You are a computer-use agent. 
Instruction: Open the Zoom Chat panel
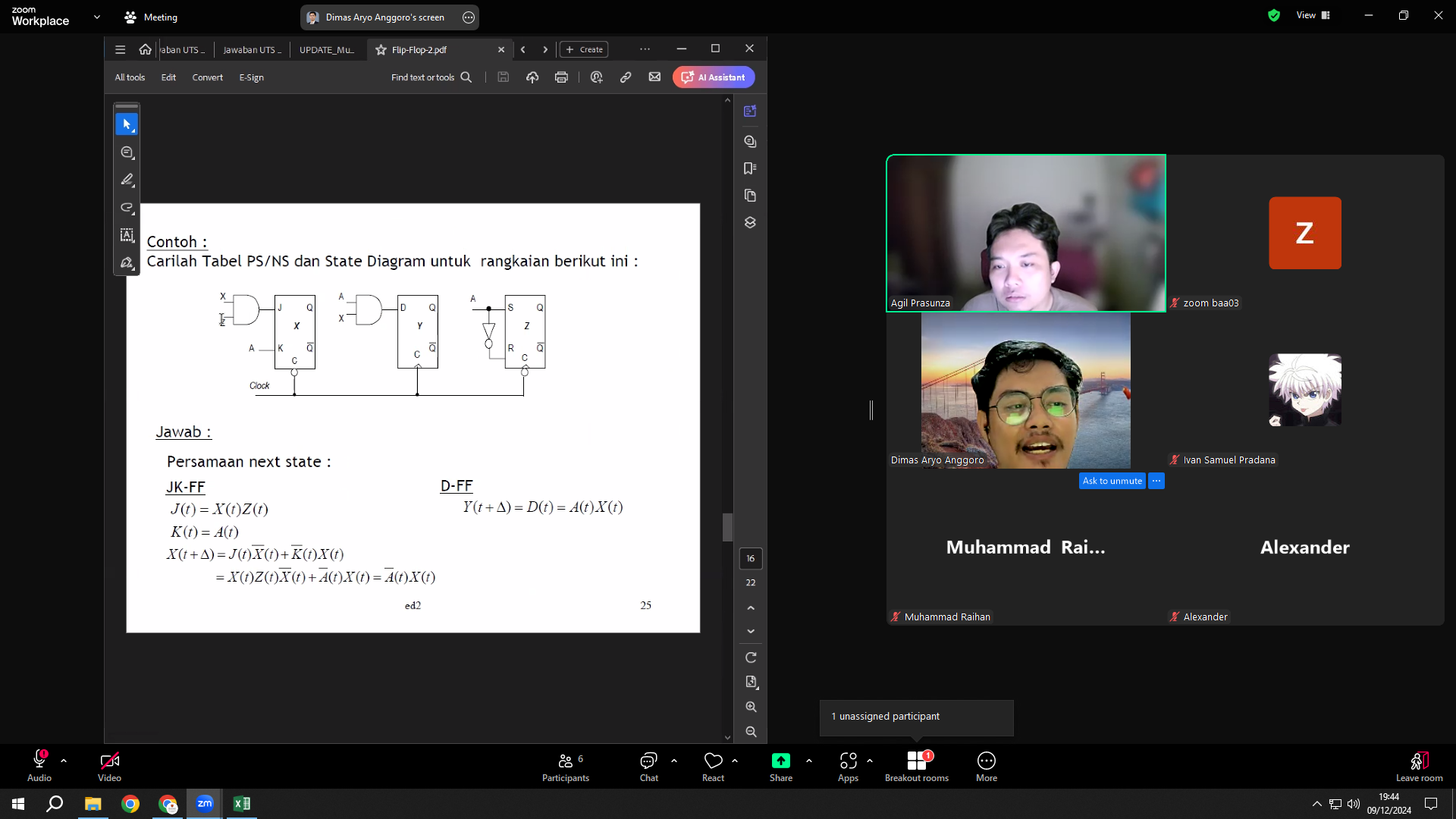coord(648,767)
